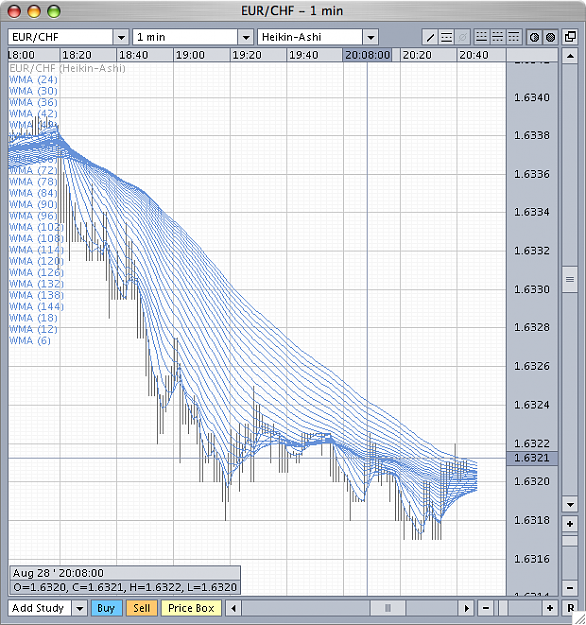The image size is (586, 625).
Task: Open the Heikin-Ashi chart type dropdown arrow
Action: point(371,37)
